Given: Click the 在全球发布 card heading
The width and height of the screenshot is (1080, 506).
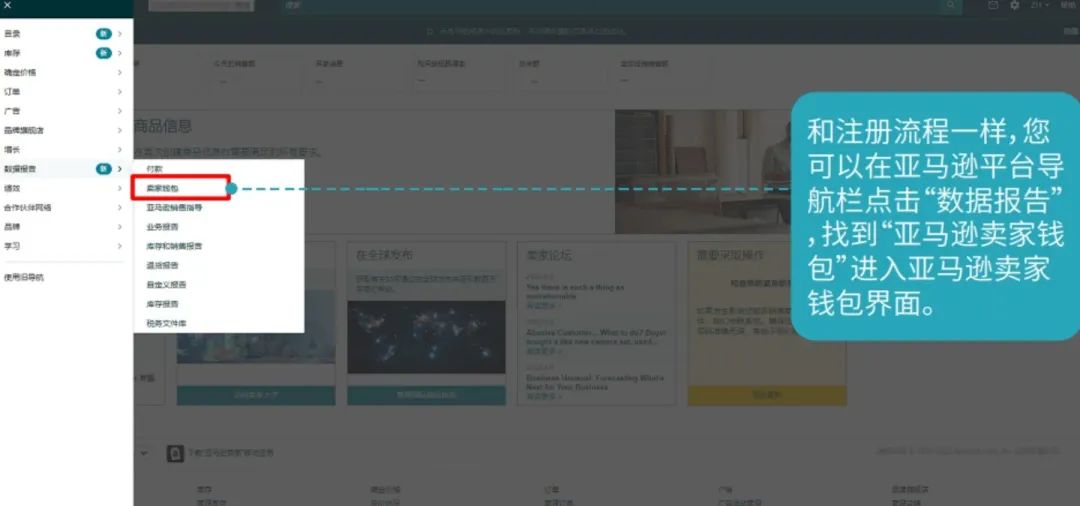Looking at the screenshot, I should [x=384, y=255].
